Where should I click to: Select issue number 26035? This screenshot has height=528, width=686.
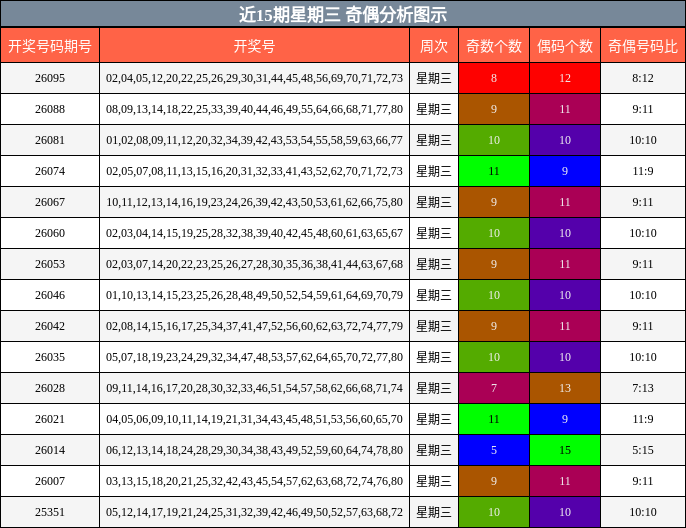coord(50,357)
